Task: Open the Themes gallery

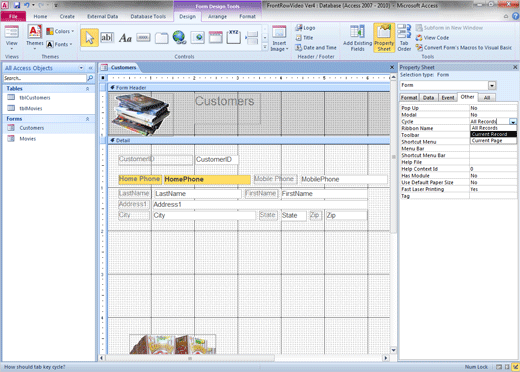Action: (x=35, y=38)
